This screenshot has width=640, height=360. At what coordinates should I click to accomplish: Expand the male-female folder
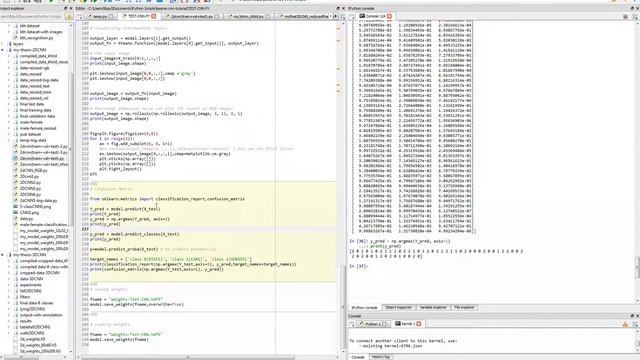tap(9, 122)
